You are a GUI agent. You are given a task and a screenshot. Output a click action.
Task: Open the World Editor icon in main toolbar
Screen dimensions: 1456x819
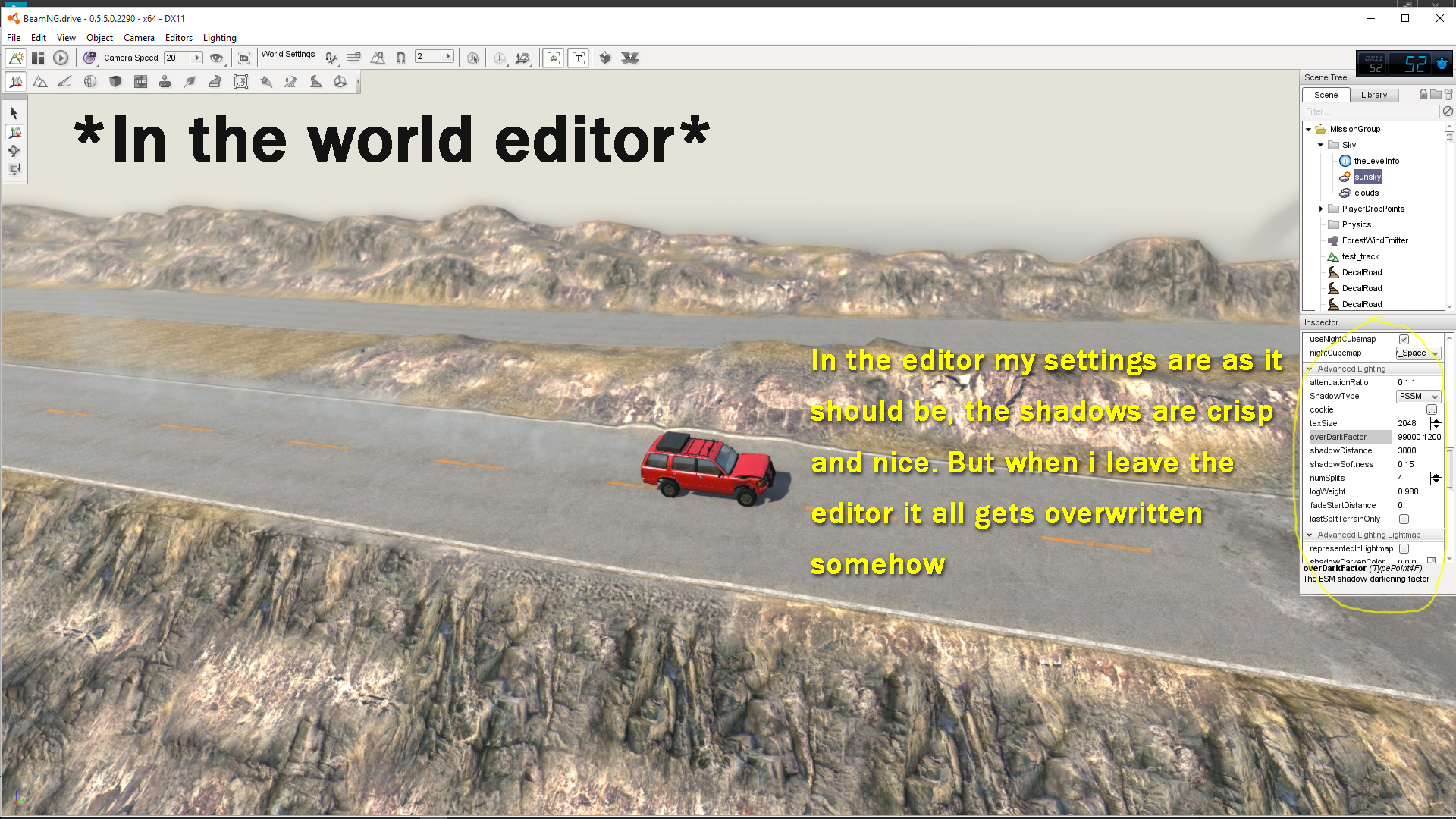click(x=16, y=58)
